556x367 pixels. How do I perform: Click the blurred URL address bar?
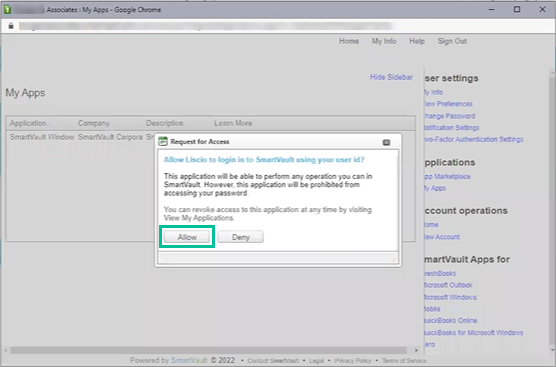coord(206,26)
